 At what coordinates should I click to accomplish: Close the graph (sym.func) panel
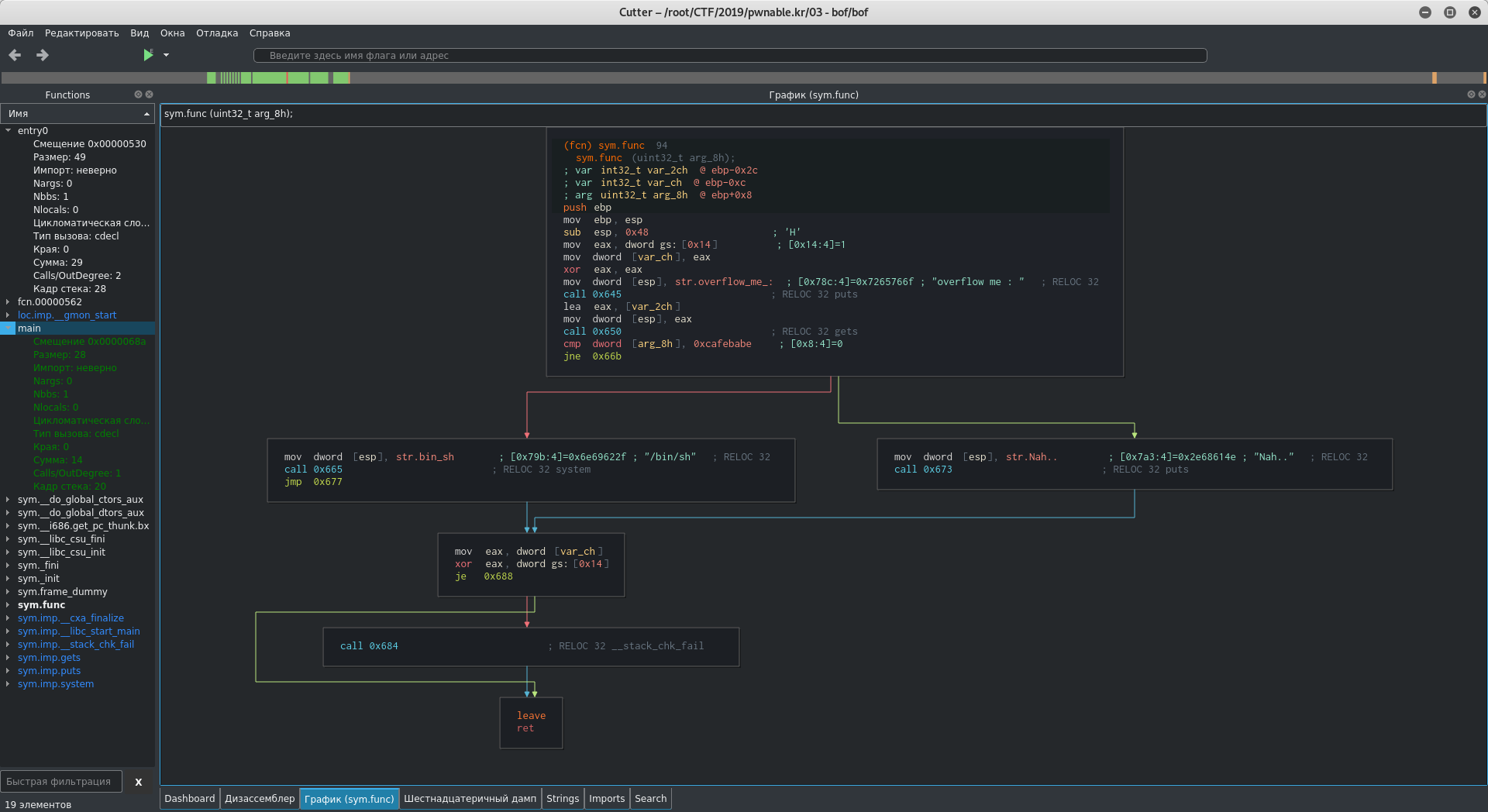(x=1482, y=95)
